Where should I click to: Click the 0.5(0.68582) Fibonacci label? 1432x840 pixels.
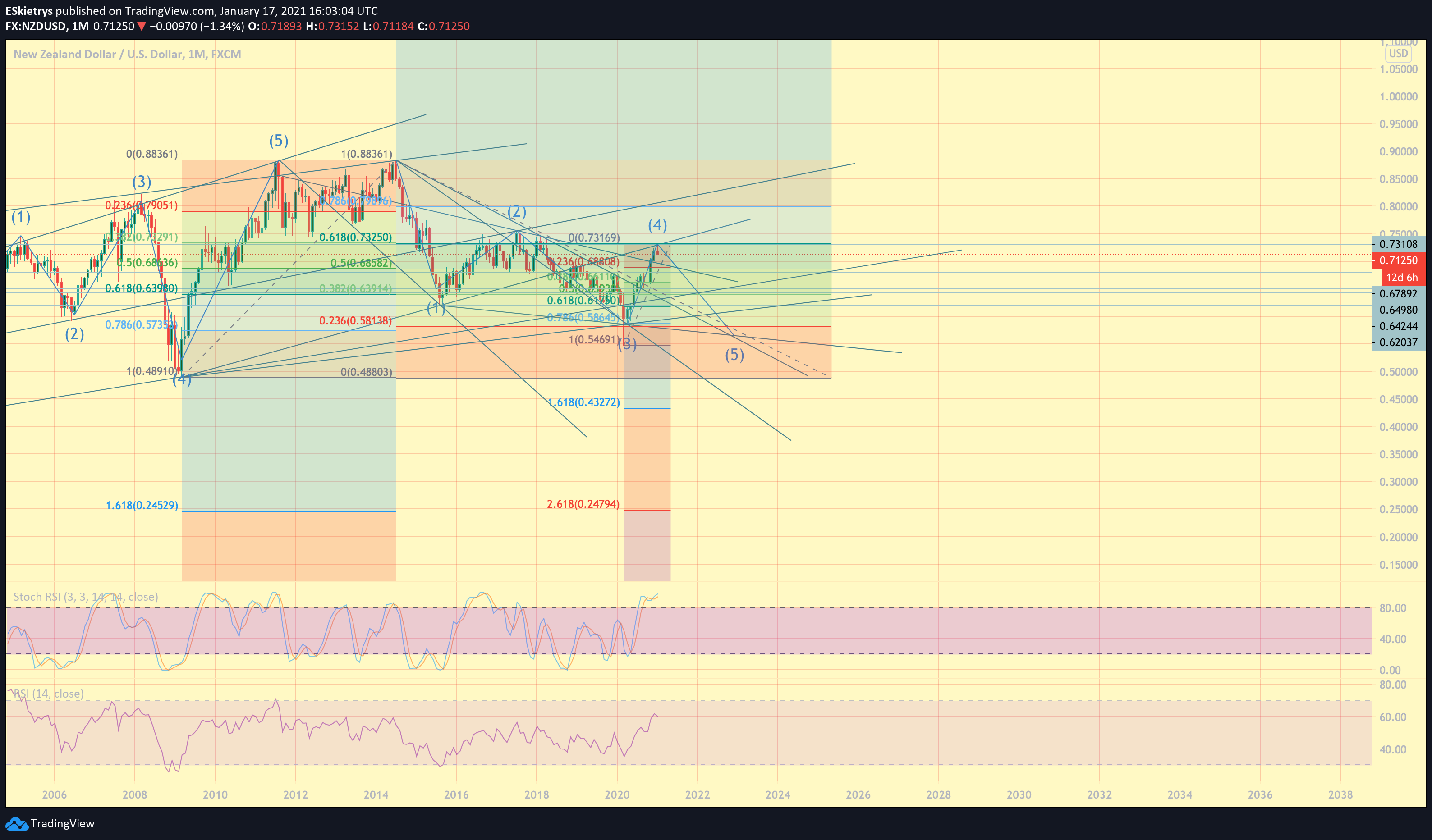pyautogui.click(x=362, y=263)
